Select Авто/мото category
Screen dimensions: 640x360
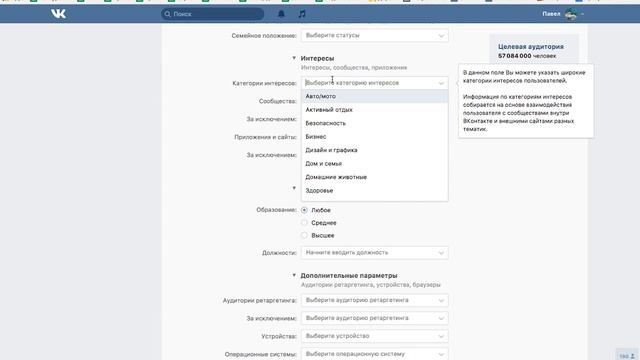[374, 96]
